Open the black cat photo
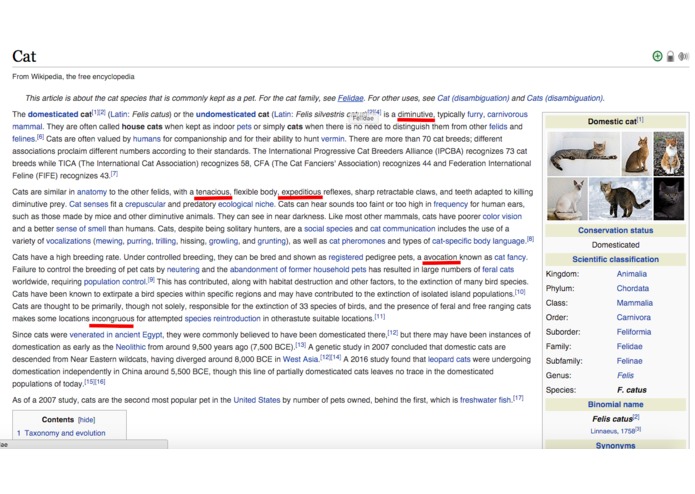Viewport: 695px width, 494px height. point(669,199)
